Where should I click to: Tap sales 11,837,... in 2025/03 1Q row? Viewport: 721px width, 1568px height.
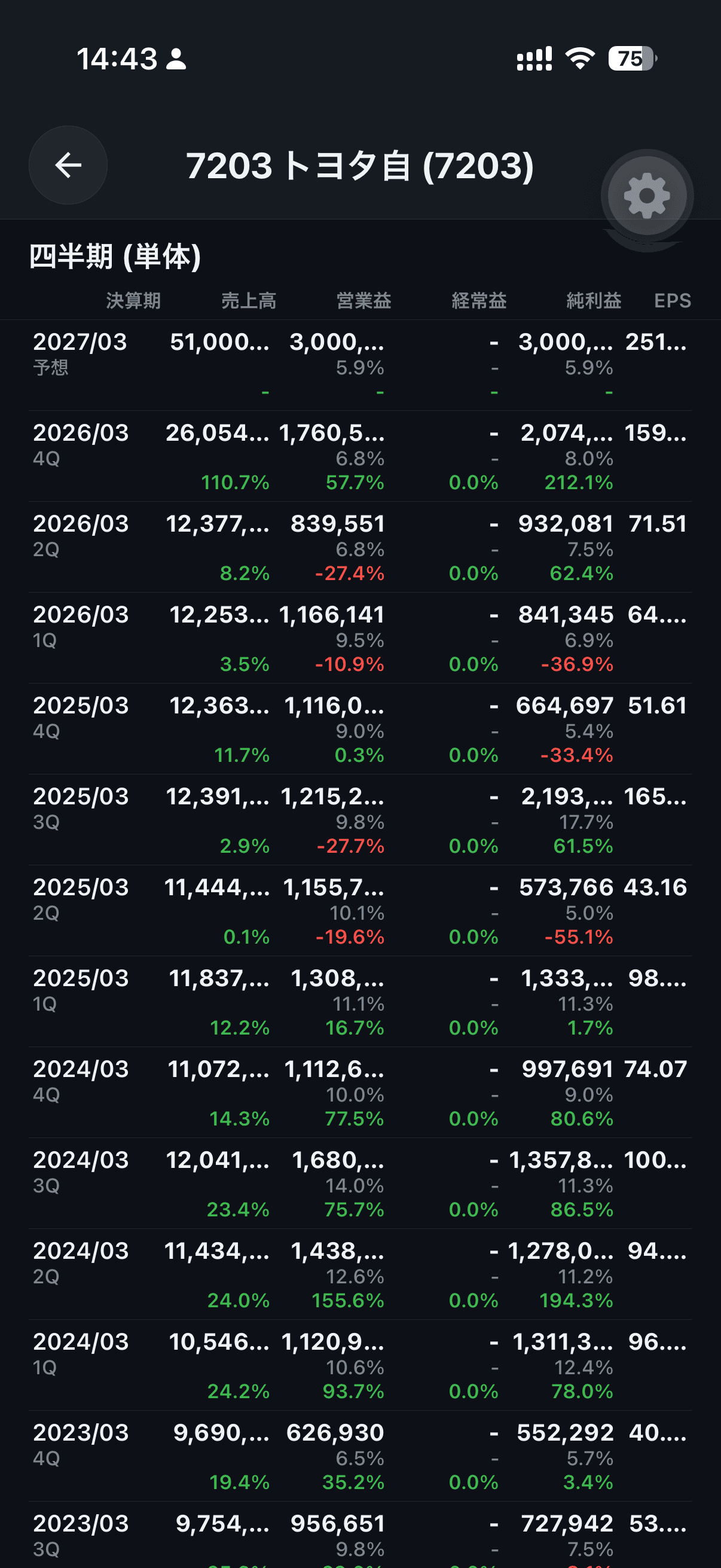(x=219, y=978)
